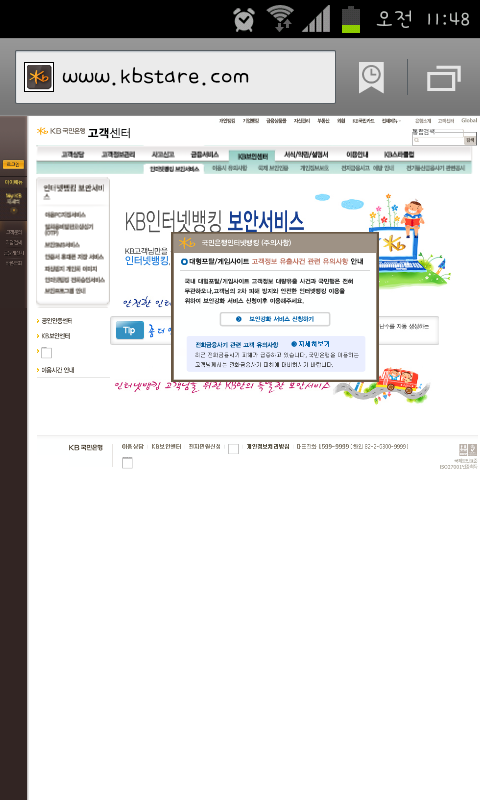Open the 고객상담 main menu tab
The image size is (480, 800).
pyautogui.click(x=72, y=154)
